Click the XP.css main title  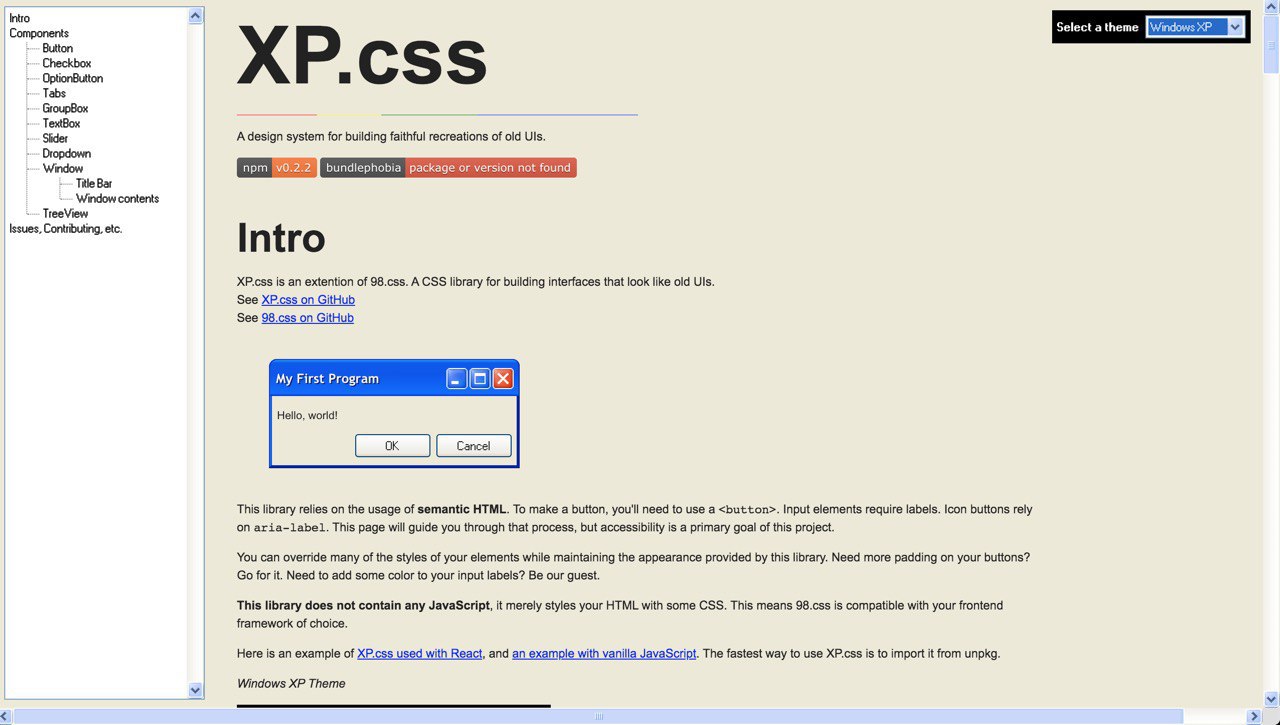(x=362, y=56)
